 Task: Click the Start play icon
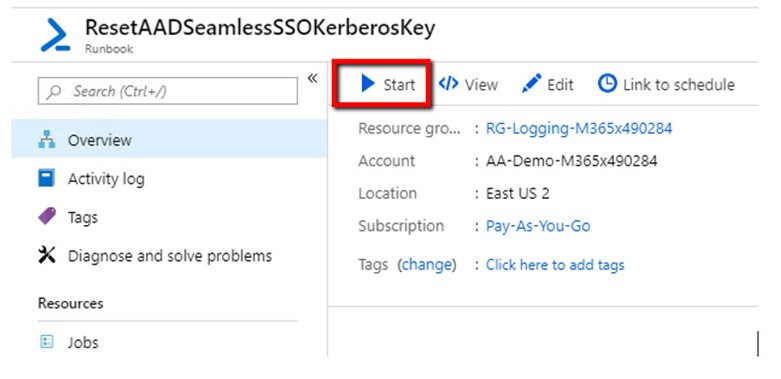(368, 84)
